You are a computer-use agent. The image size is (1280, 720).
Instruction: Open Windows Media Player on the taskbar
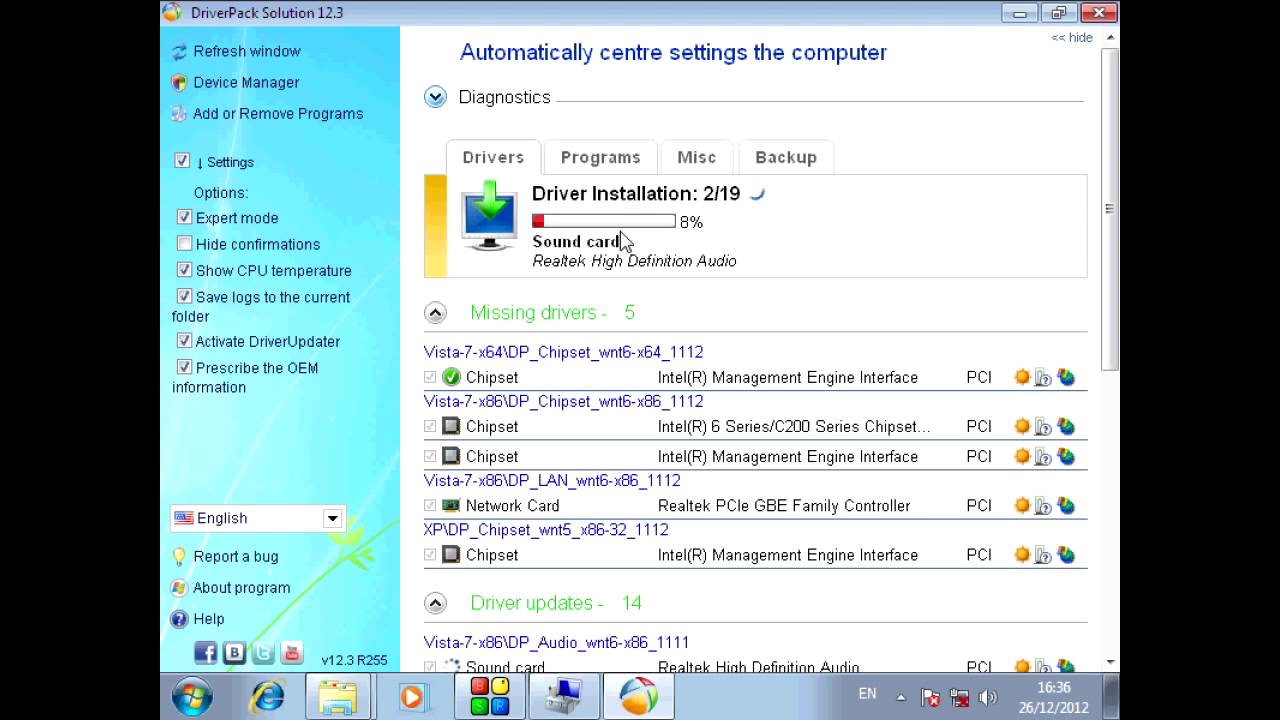click(x=411, y=696)
